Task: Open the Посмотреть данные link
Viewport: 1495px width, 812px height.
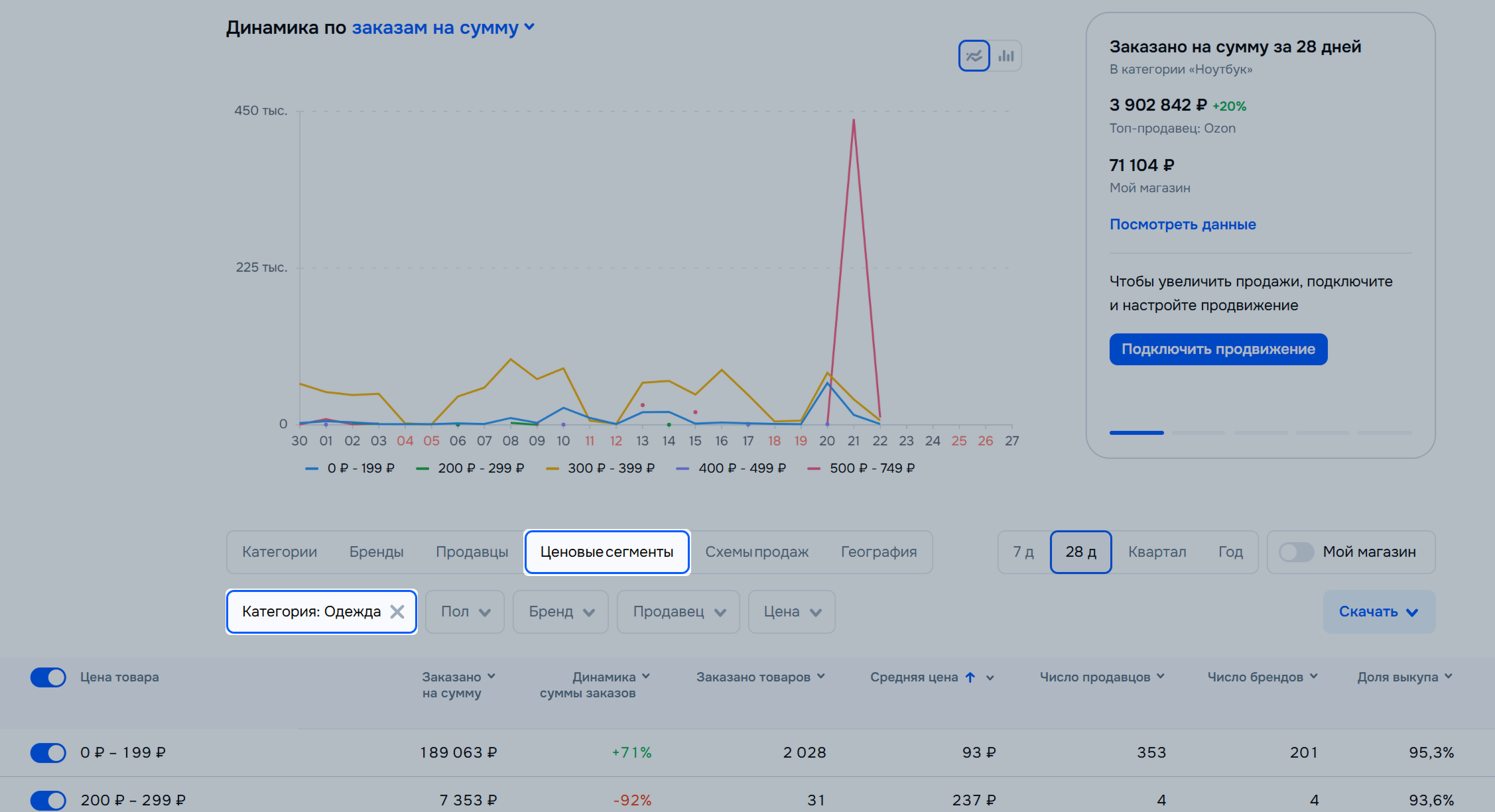Action: [x=1183, y=225]
